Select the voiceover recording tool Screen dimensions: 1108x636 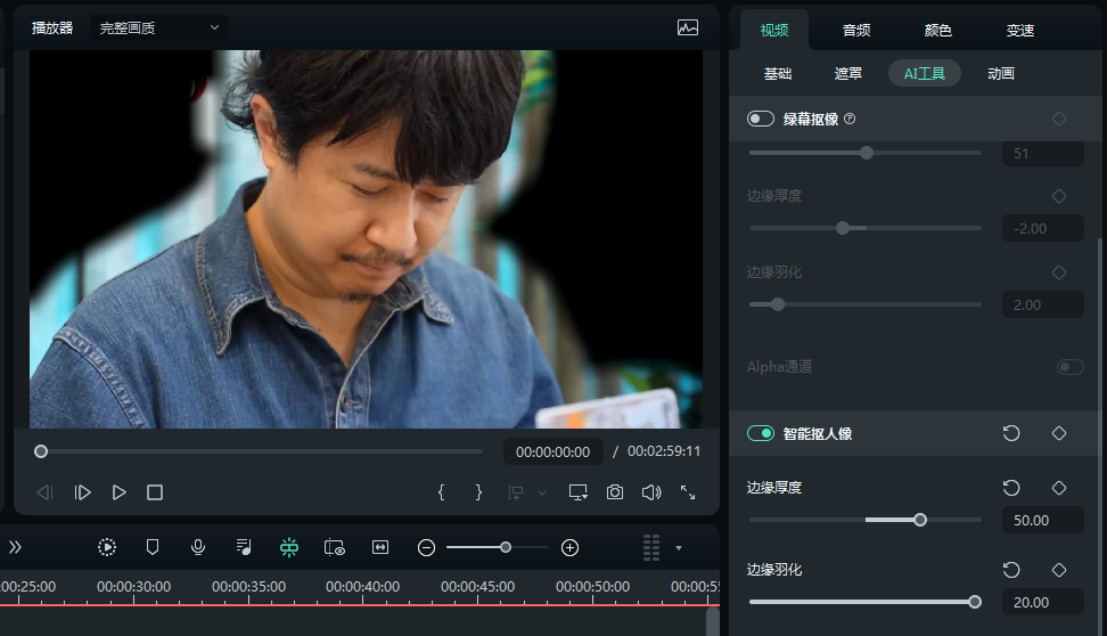(x=197, y=547)
